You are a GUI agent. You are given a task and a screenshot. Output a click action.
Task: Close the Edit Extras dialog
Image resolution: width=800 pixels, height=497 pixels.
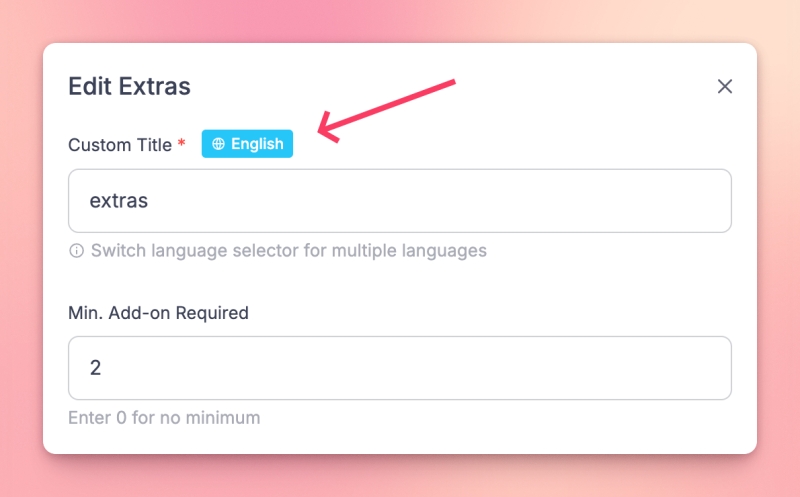725,87
